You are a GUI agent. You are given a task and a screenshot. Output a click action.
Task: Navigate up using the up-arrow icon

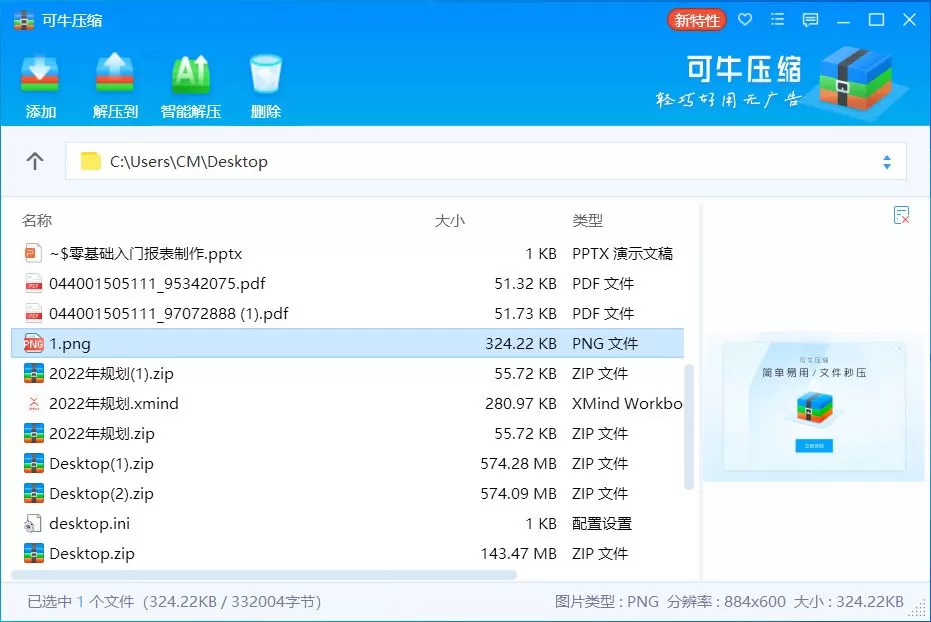tap(35, 161)
